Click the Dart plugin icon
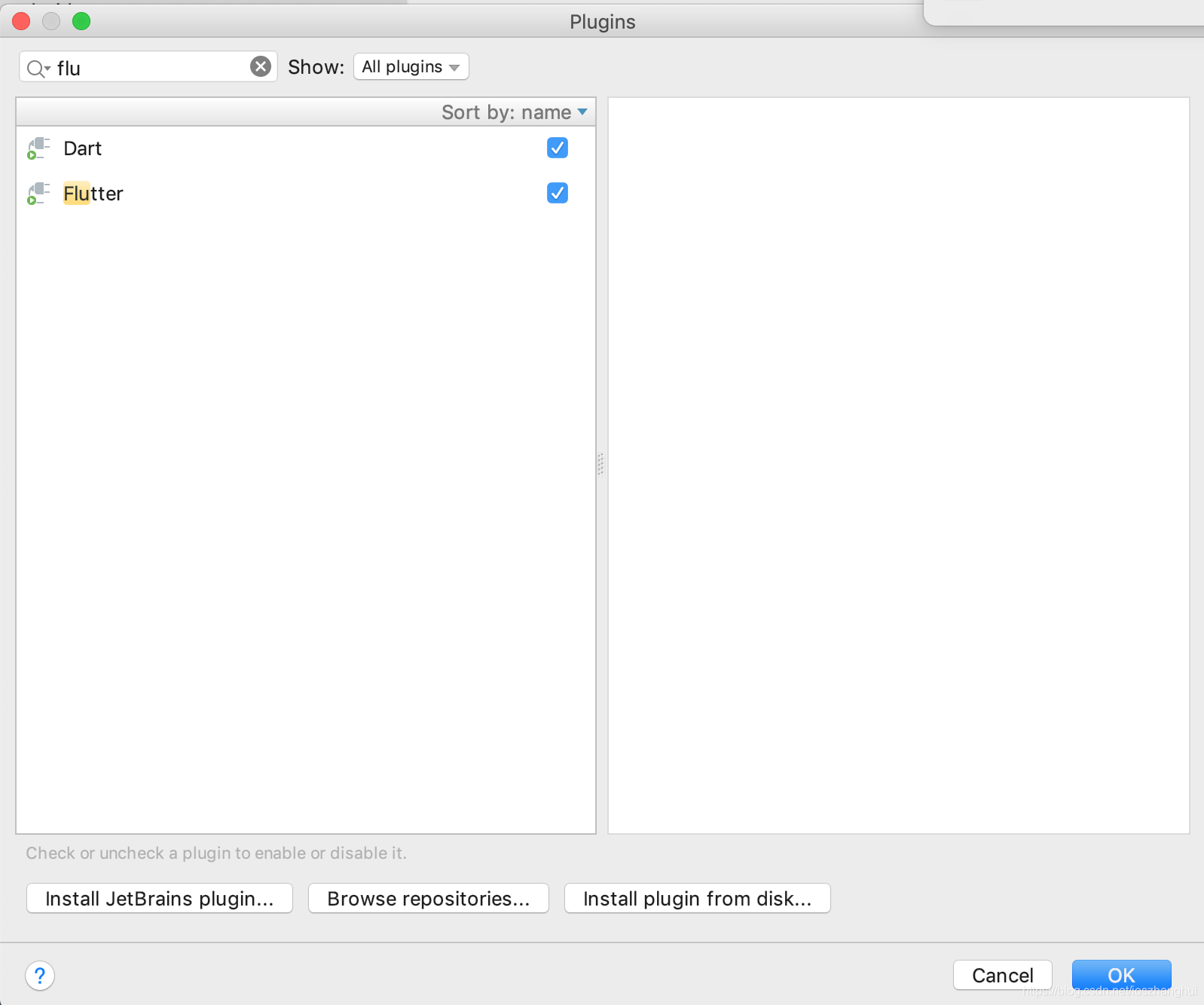The height and width of the screenshot is (1005, 1204). (x=38, y=148)
